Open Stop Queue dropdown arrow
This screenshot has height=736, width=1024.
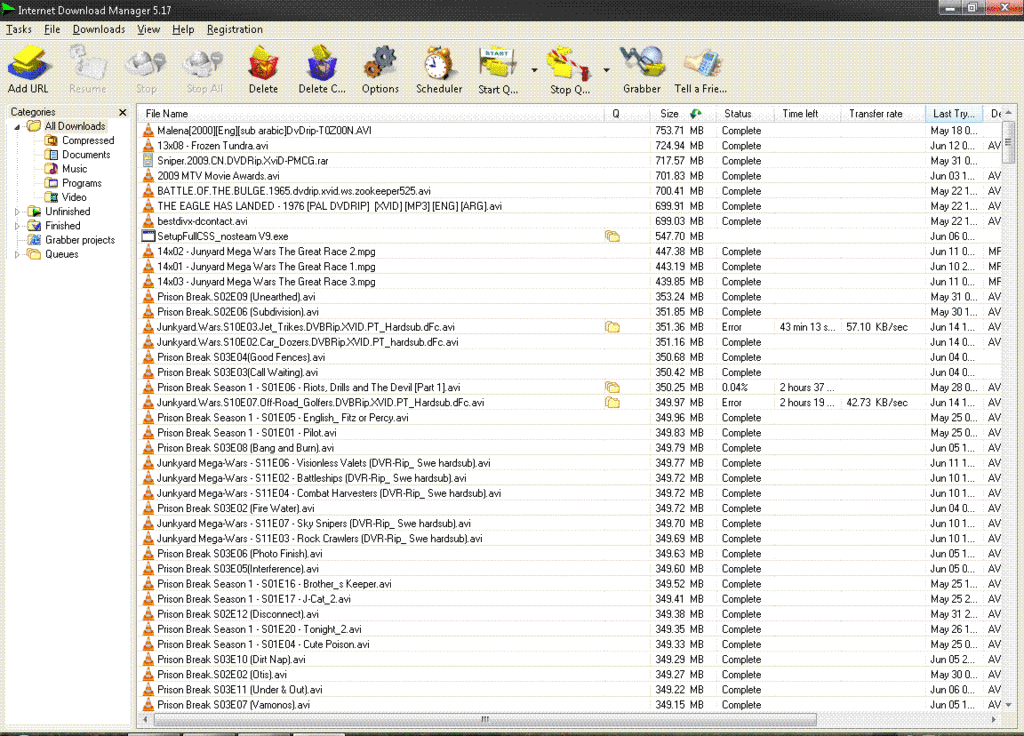point(606,70)
